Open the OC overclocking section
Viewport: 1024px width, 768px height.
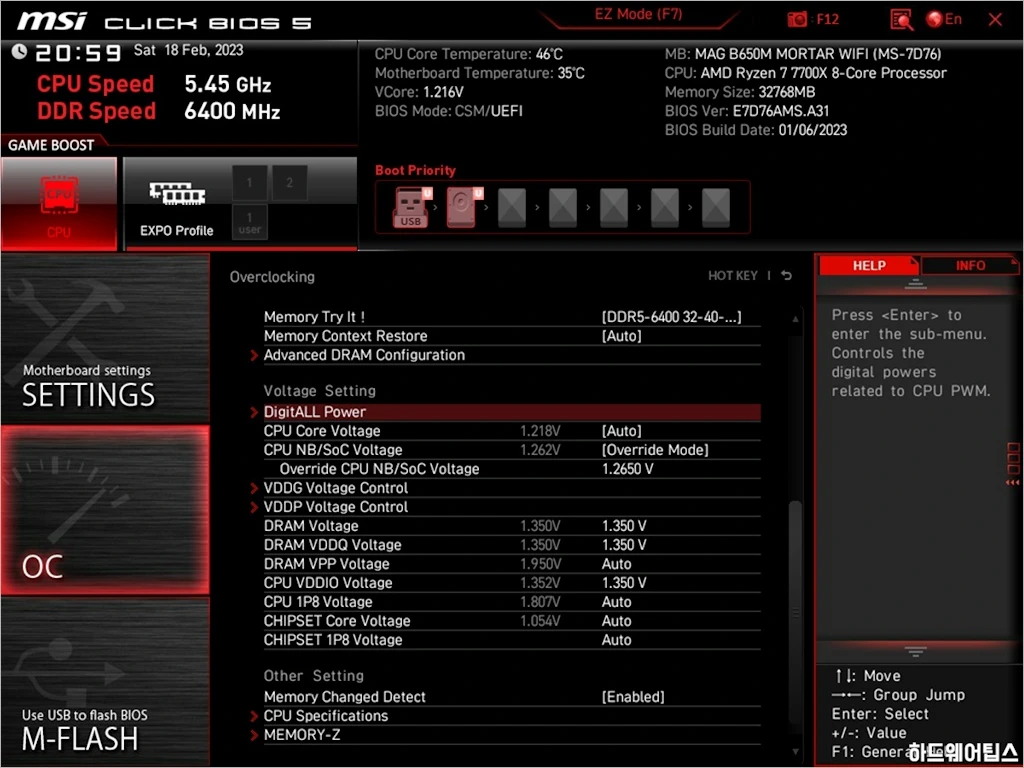click(105, 510)
